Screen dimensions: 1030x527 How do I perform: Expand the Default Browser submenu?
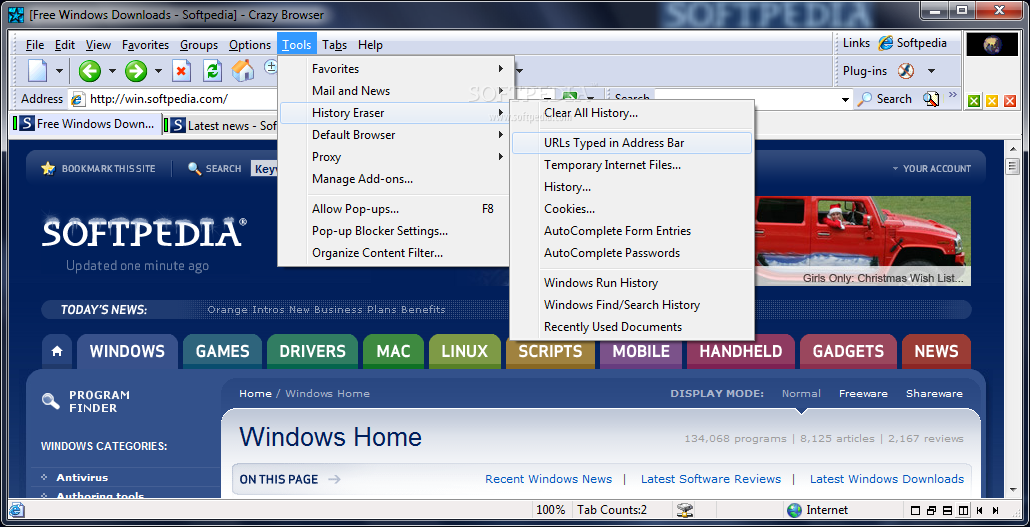tap(501, 135)
